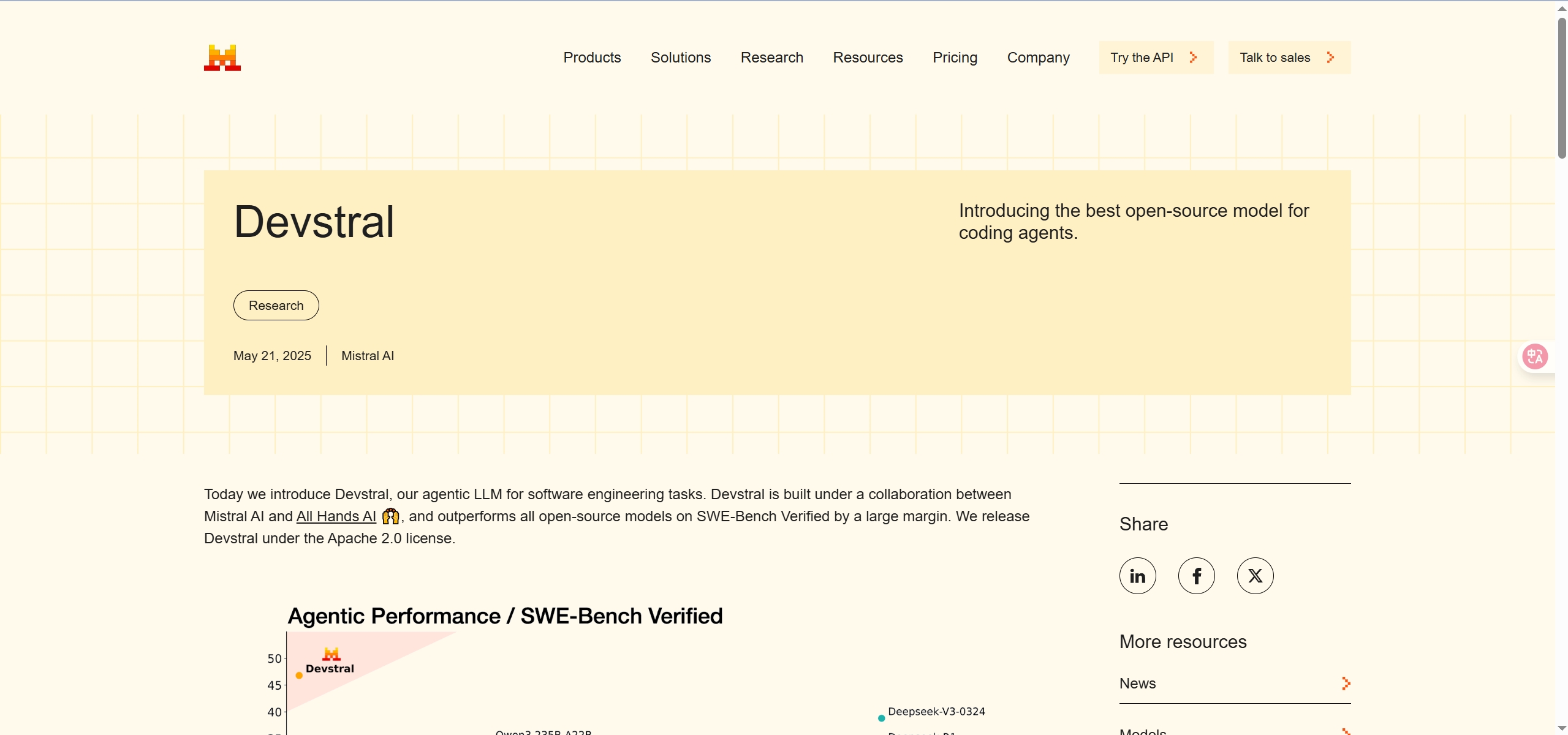Viewport: 1568px width, 735px height.
Task: Click the Try the API button
Action: point(1156,58)
